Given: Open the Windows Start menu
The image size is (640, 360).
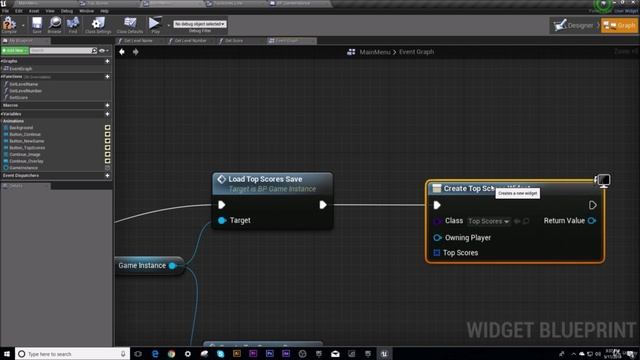Looking at the screenshot, I should [7, 353].
